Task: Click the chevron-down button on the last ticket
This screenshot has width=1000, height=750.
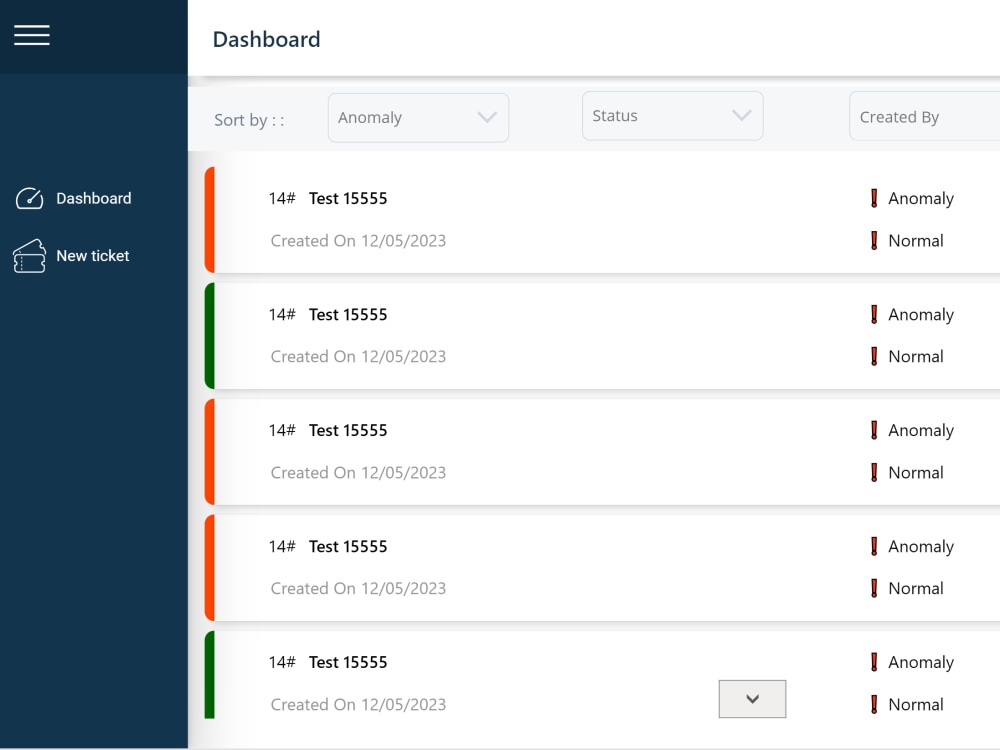Action: (753, 699)
